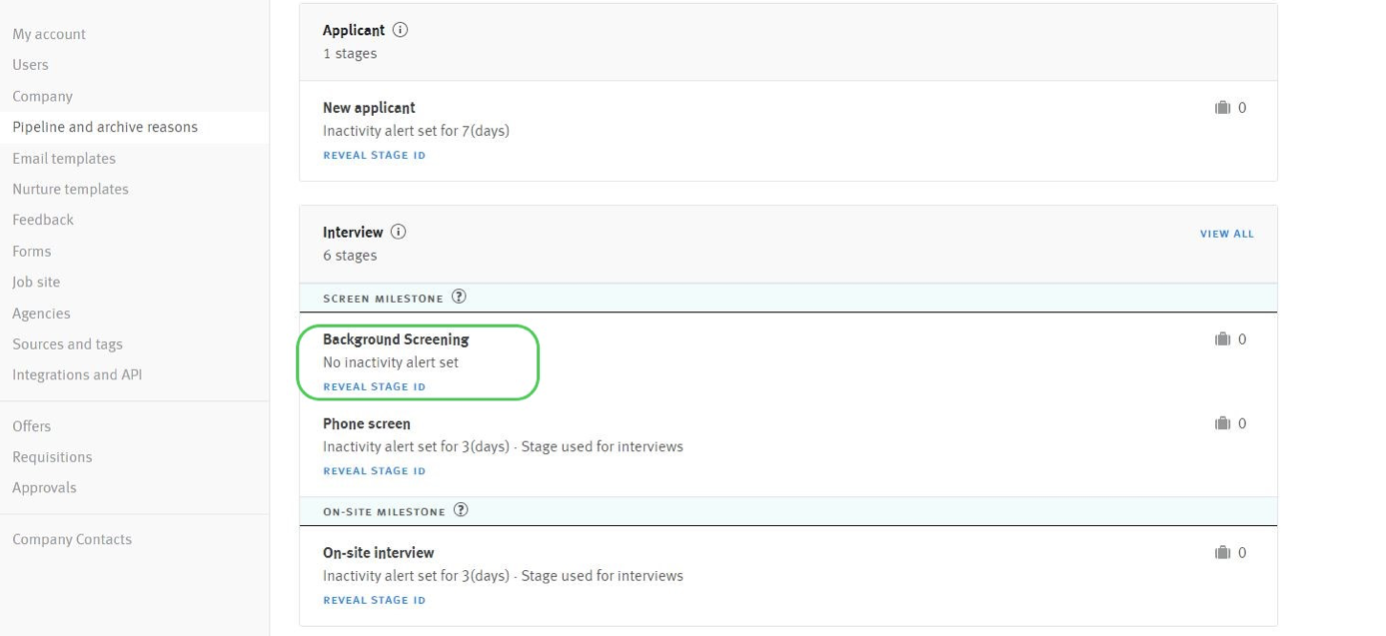Click View All in Interview section
Screen dimensions: 1386x636
[1226, 234]
